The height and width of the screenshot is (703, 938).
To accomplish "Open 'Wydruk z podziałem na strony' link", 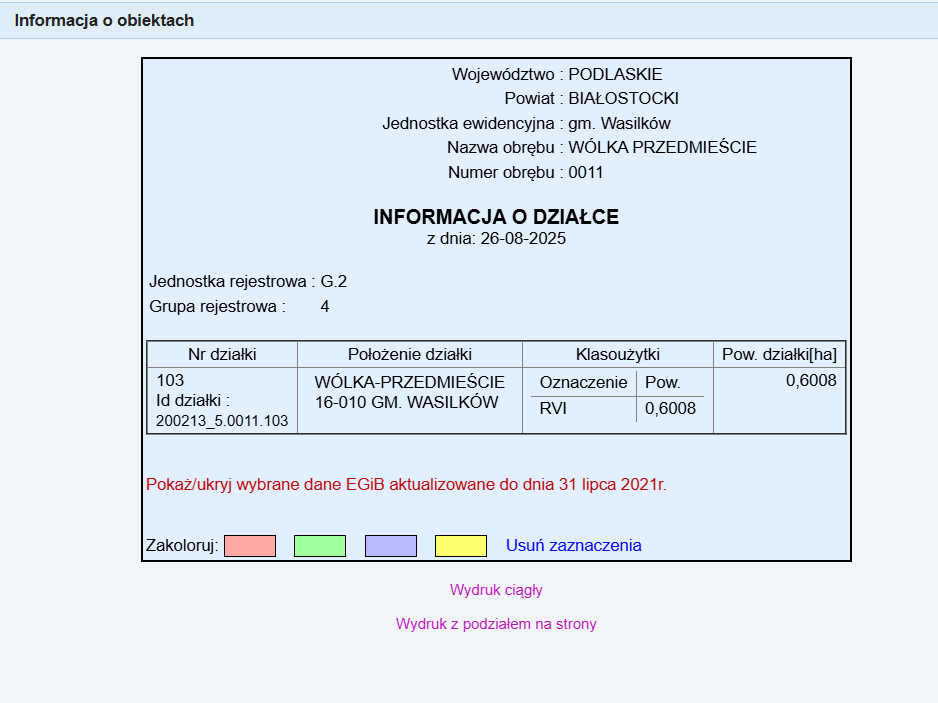I will (496, 624).
